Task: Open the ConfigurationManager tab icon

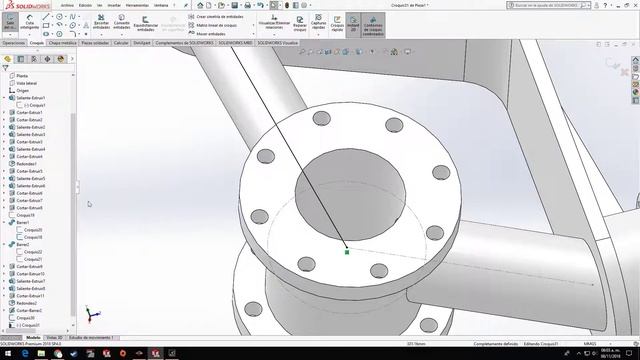Action: pyautogui.click(x=34, y=59)
